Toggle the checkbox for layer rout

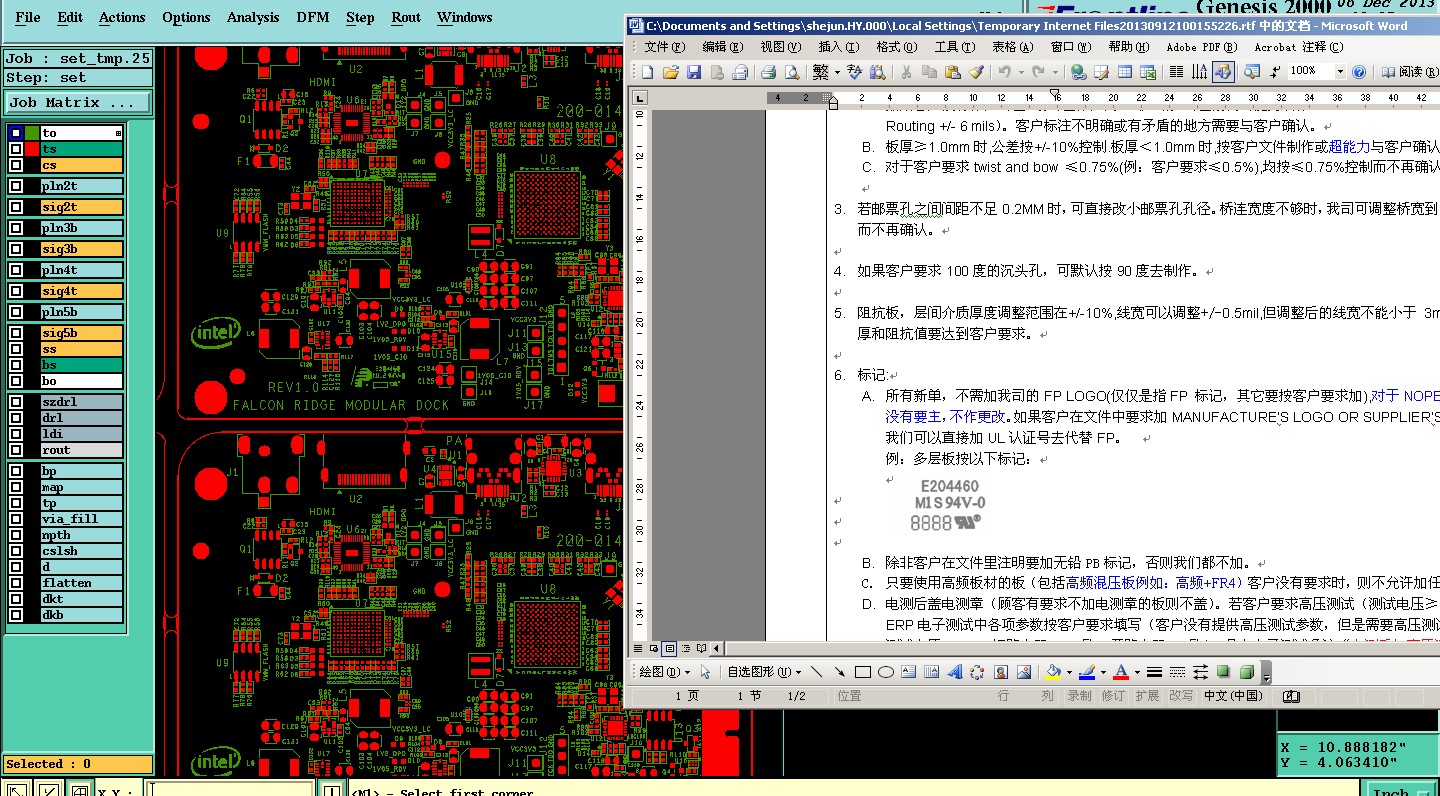click(16, 450)
